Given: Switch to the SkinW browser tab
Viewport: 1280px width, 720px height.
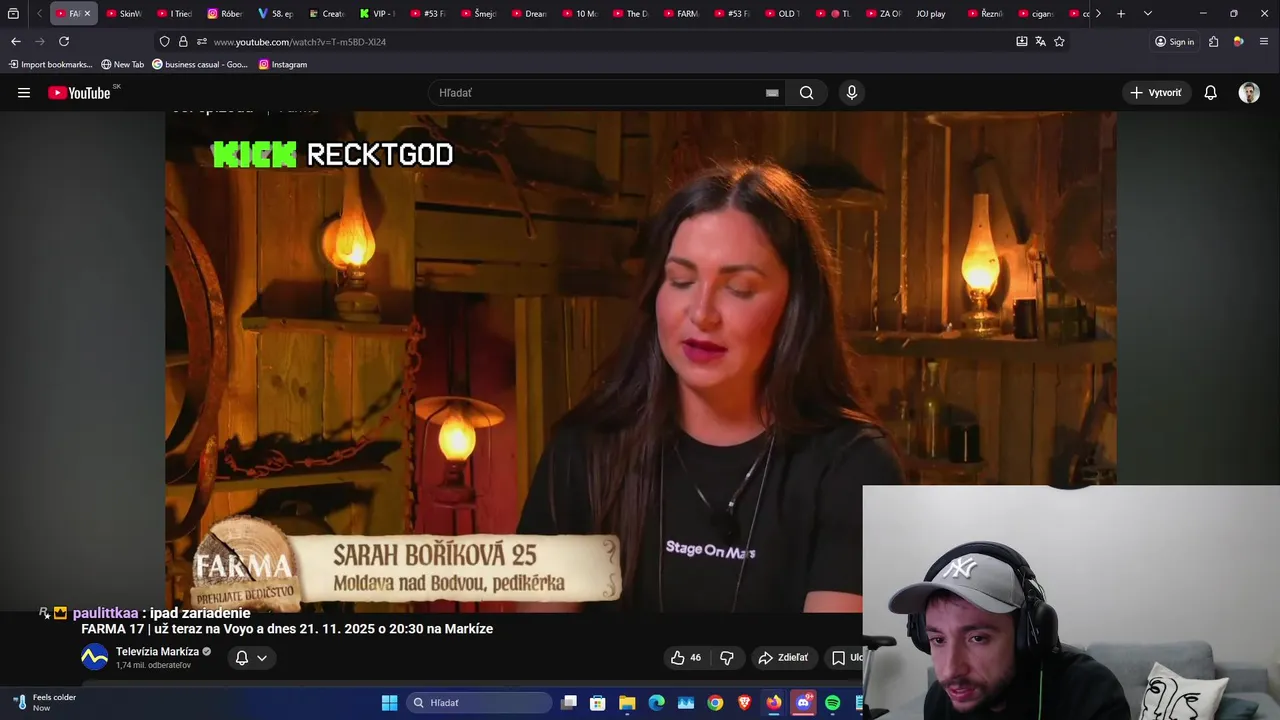Looking at the screenshot, I should (124, 14).
